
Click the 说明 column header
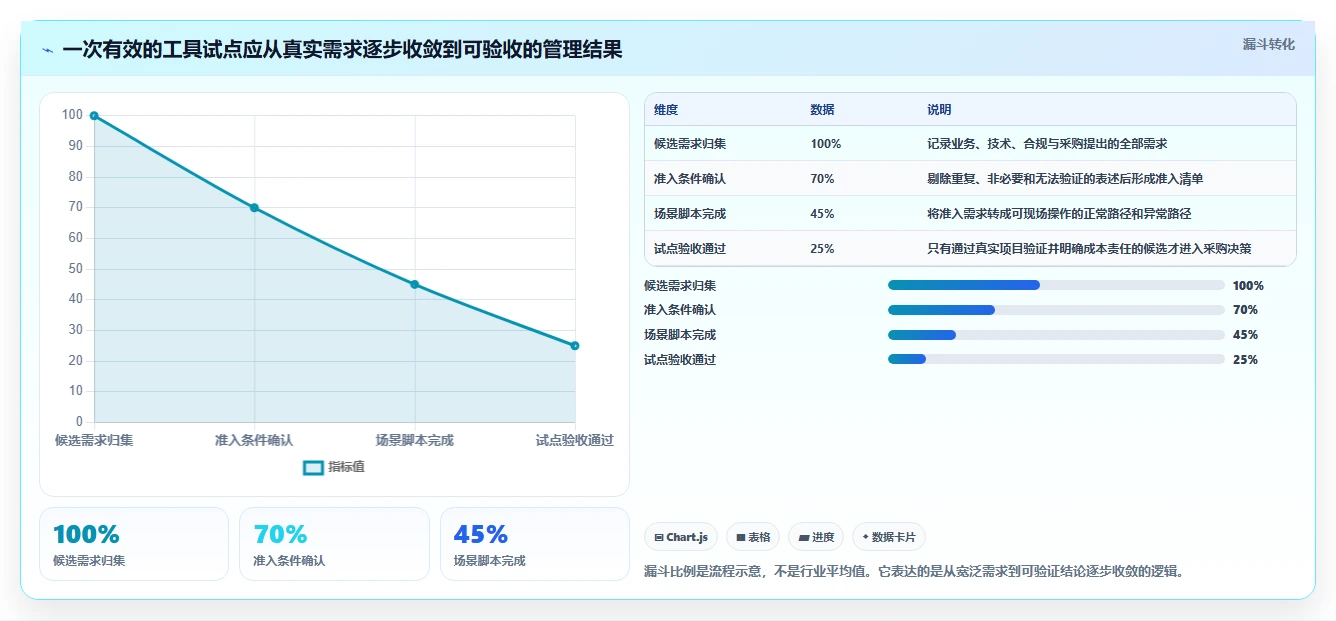939,110
